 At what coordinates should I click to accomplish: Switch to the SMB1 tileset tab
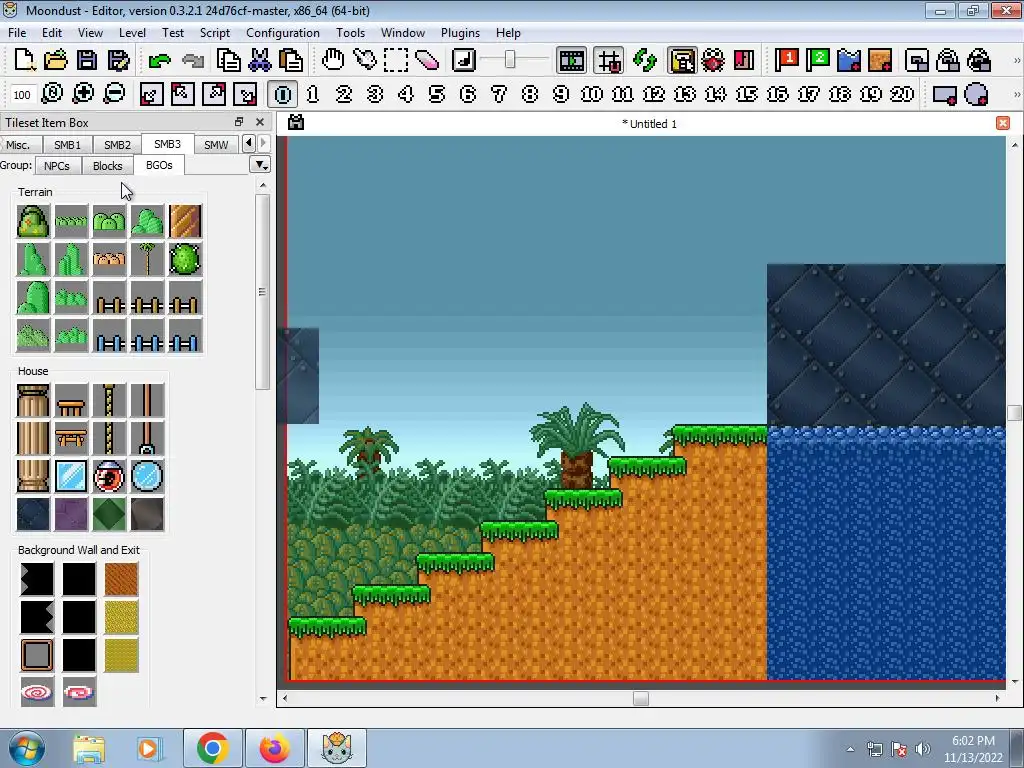(x=67, y=145)
